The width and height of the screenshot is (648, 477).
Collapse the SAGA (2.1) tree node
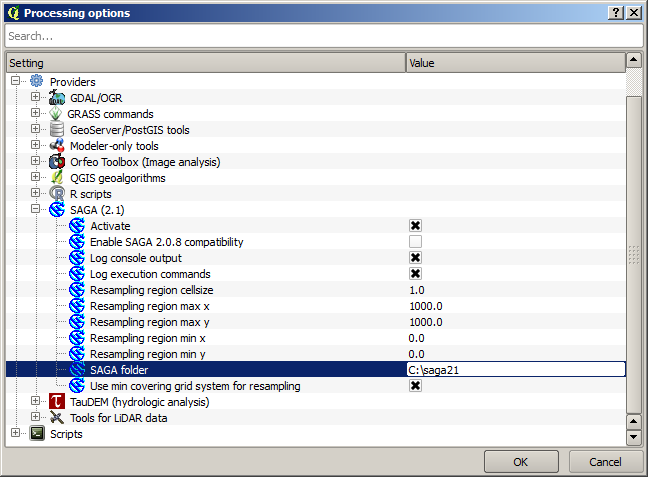coord(36,210)
